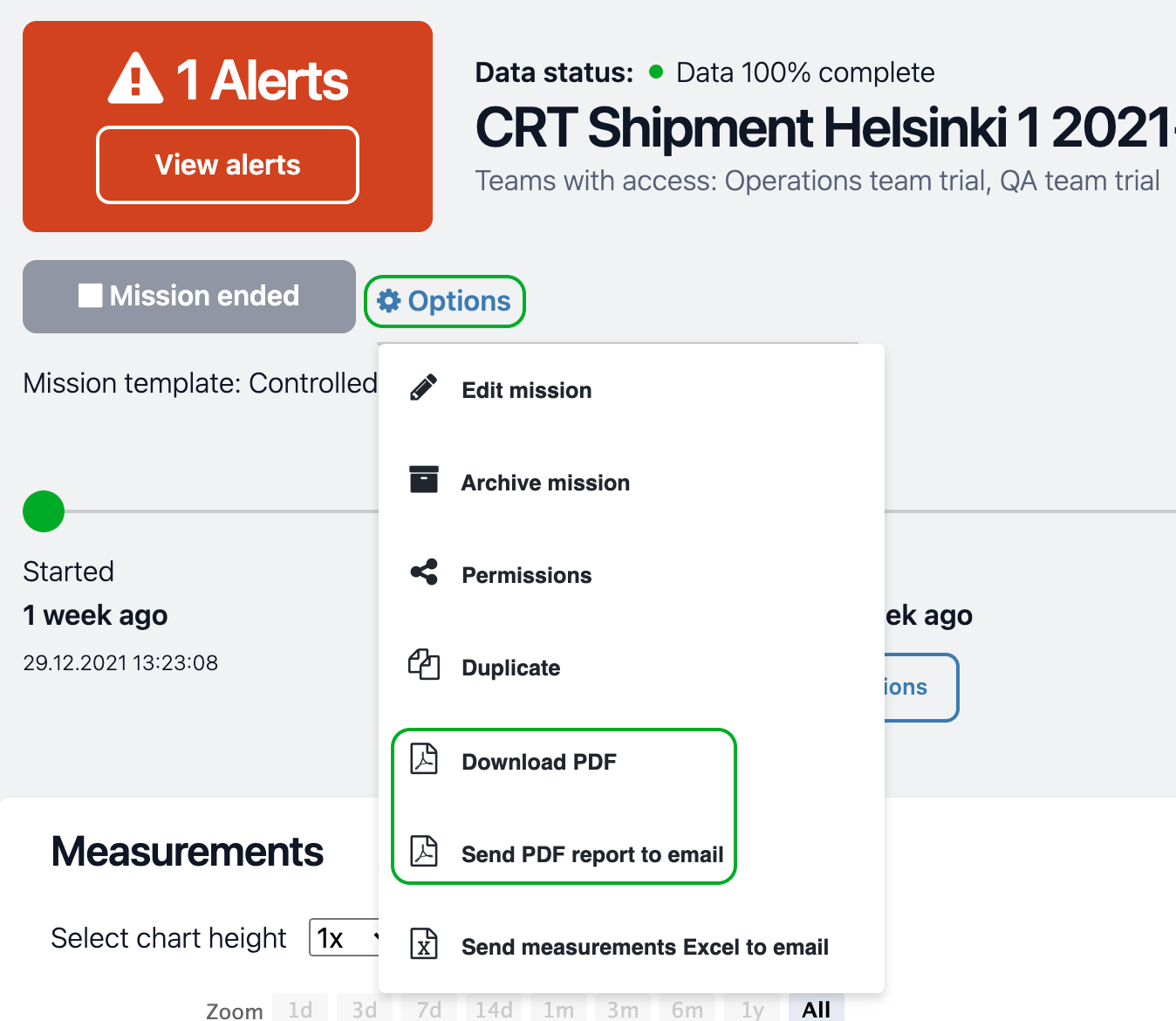
Task: Open Permissions from the options menu
Action: pos(632,575)
